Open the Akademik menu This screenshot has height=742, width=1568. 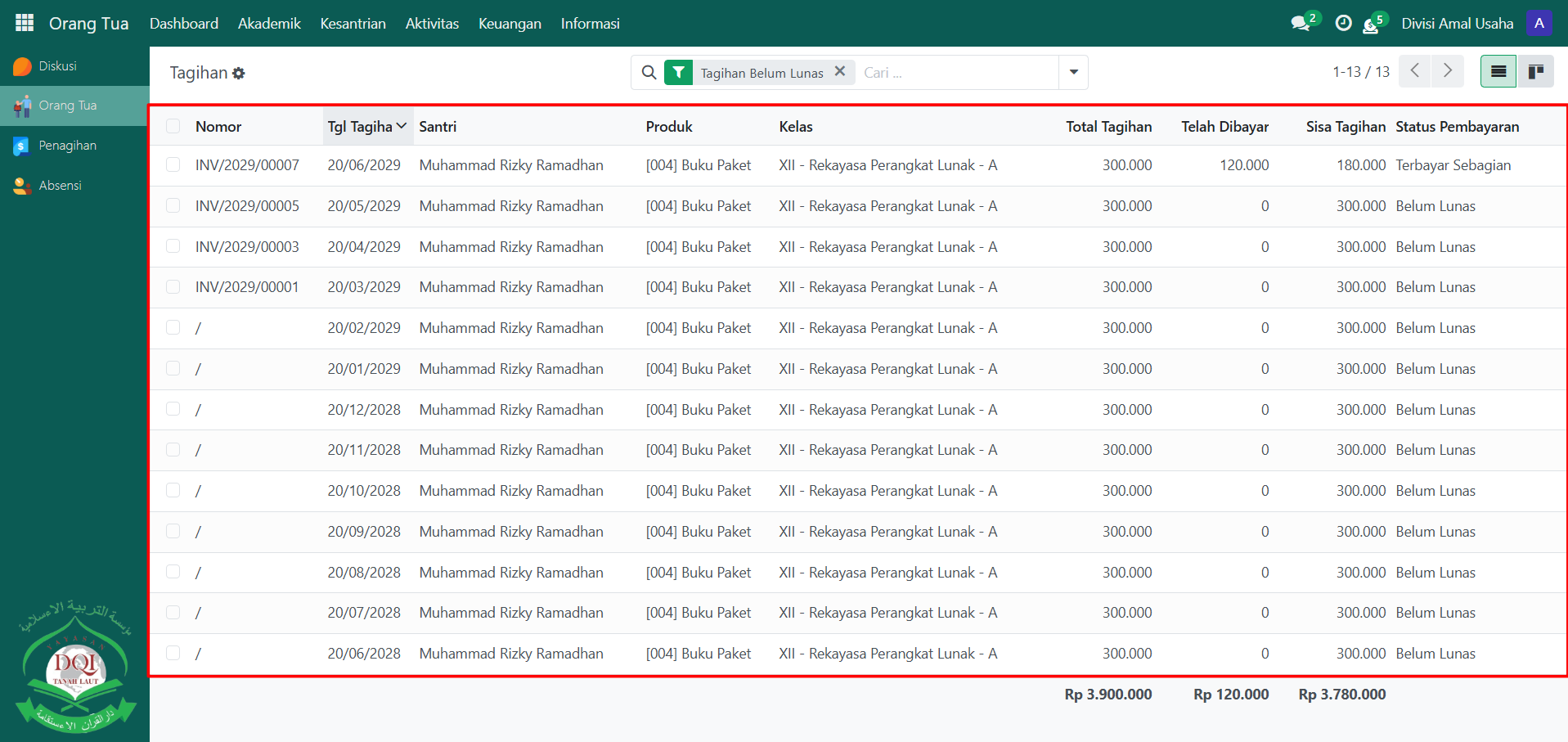(x=269, y=24)
